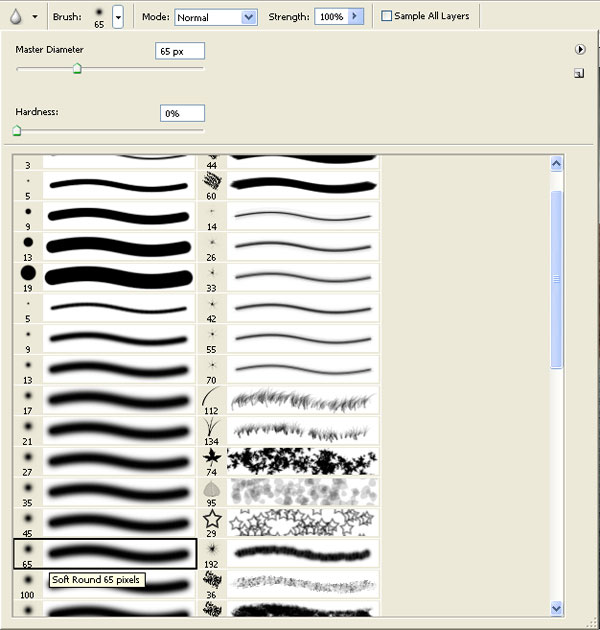Click the Blur tool droplet icon
600x630 pixels.
coord(15,16)
